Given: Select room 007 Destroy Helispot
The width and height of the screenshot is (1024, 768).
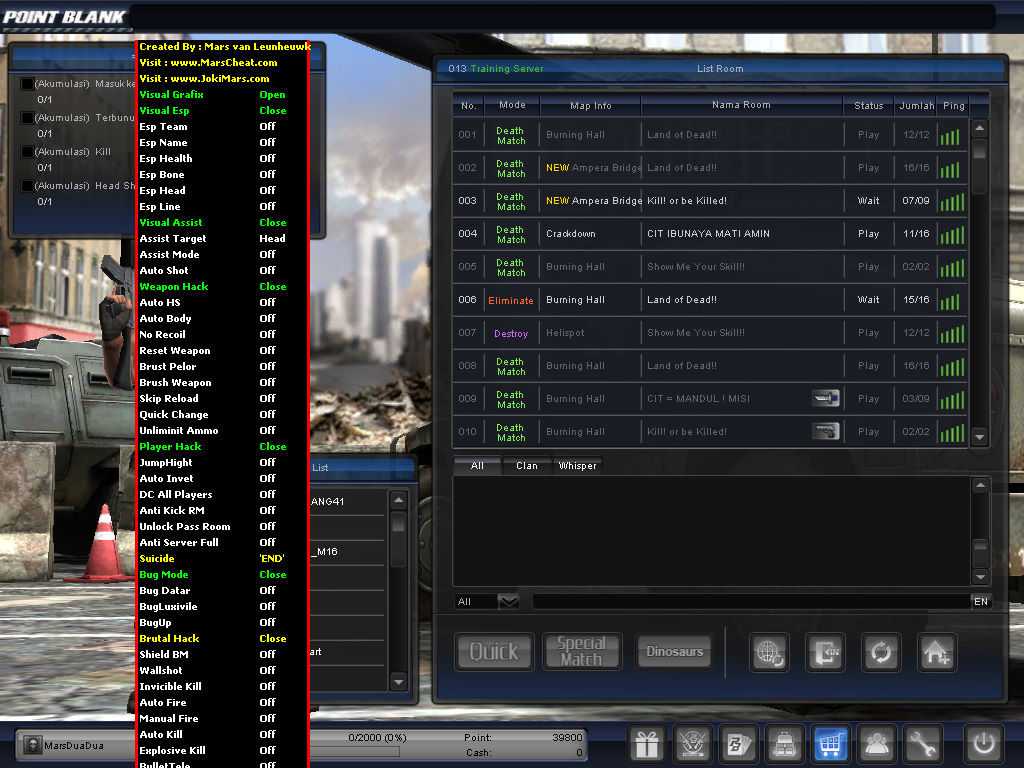Looking at the screenshot, I should [710, 333].
